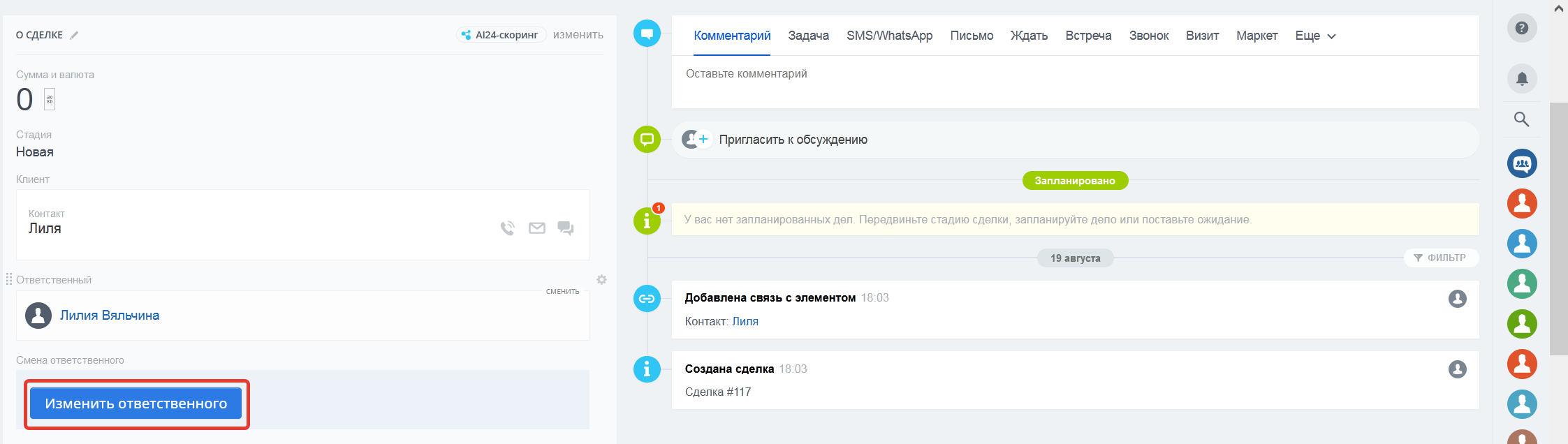The image size is (1568, 444).
Task: Open the gear settings for Ответственный section
Action: [x=601, y=280]
